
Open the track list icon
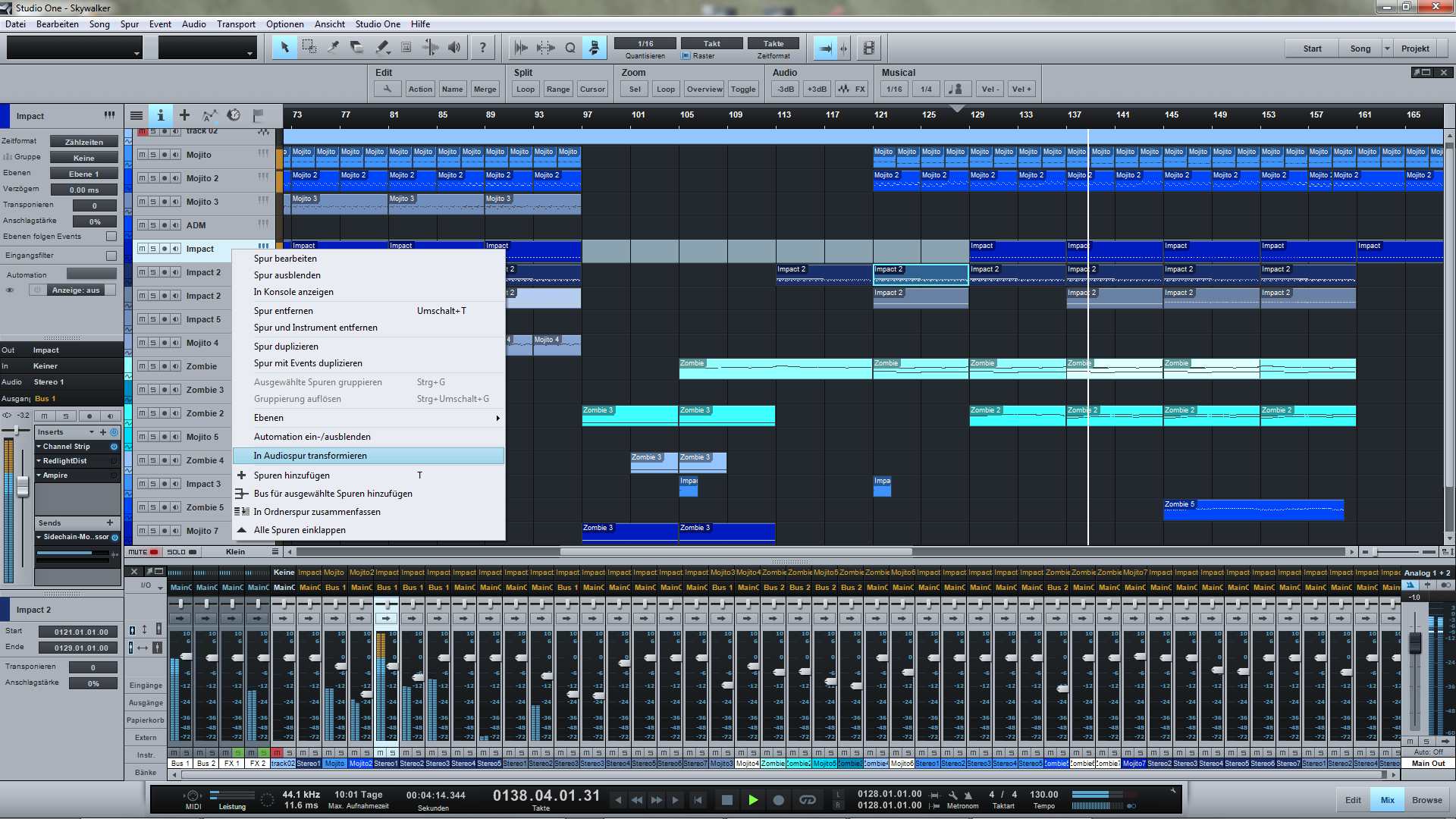coord(136,115)
